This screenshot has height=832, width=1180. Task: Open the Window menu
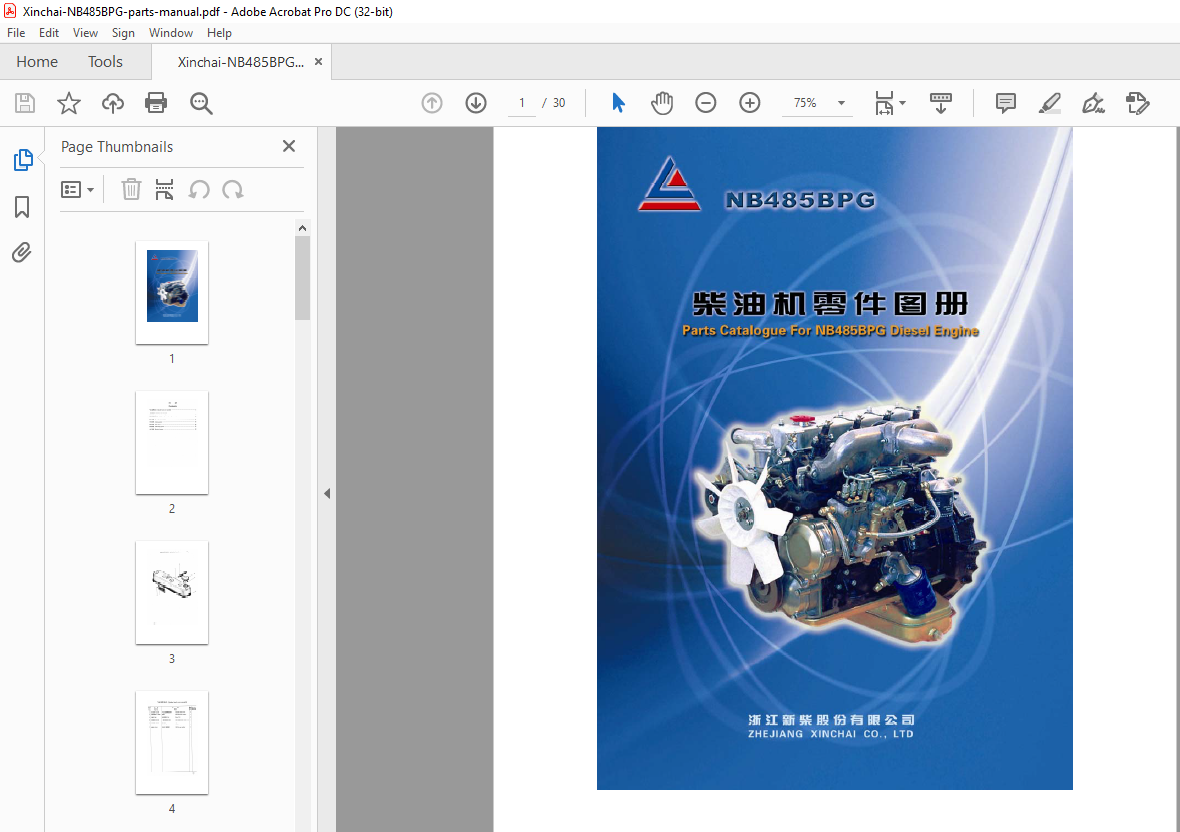tap(171, 33)
